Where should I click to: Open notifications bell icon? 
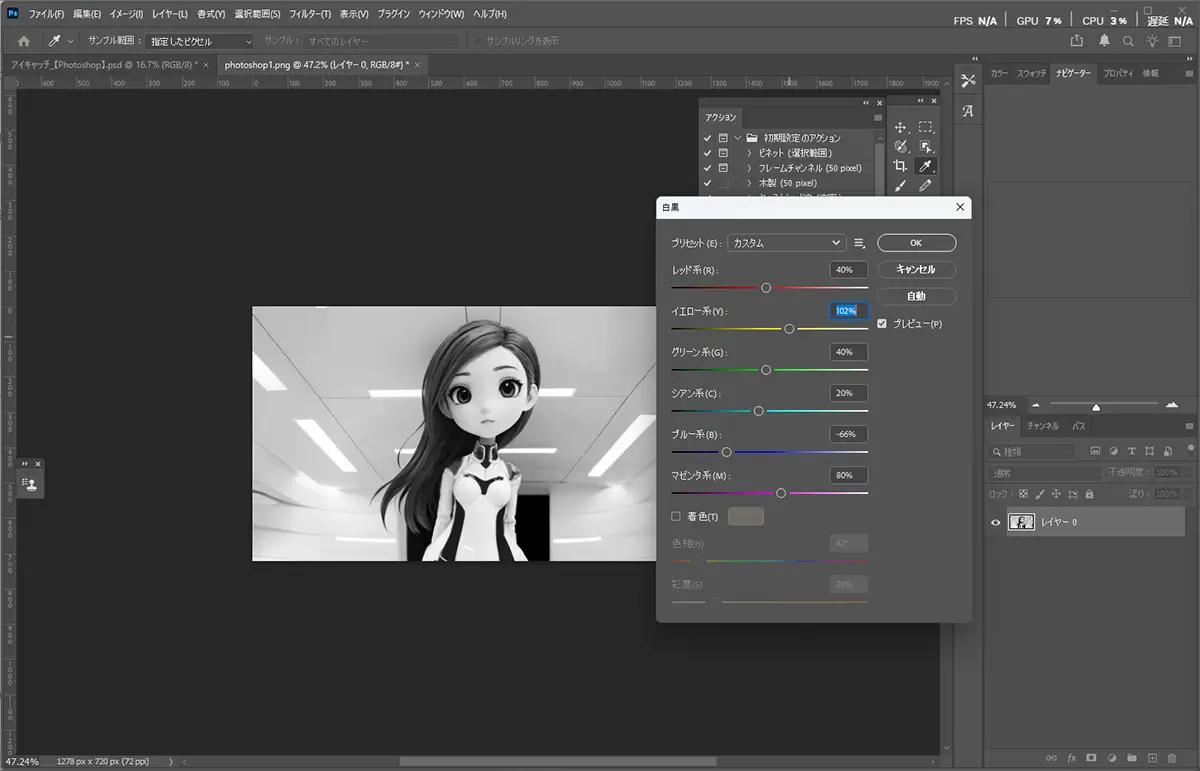tap(1104, 41)
